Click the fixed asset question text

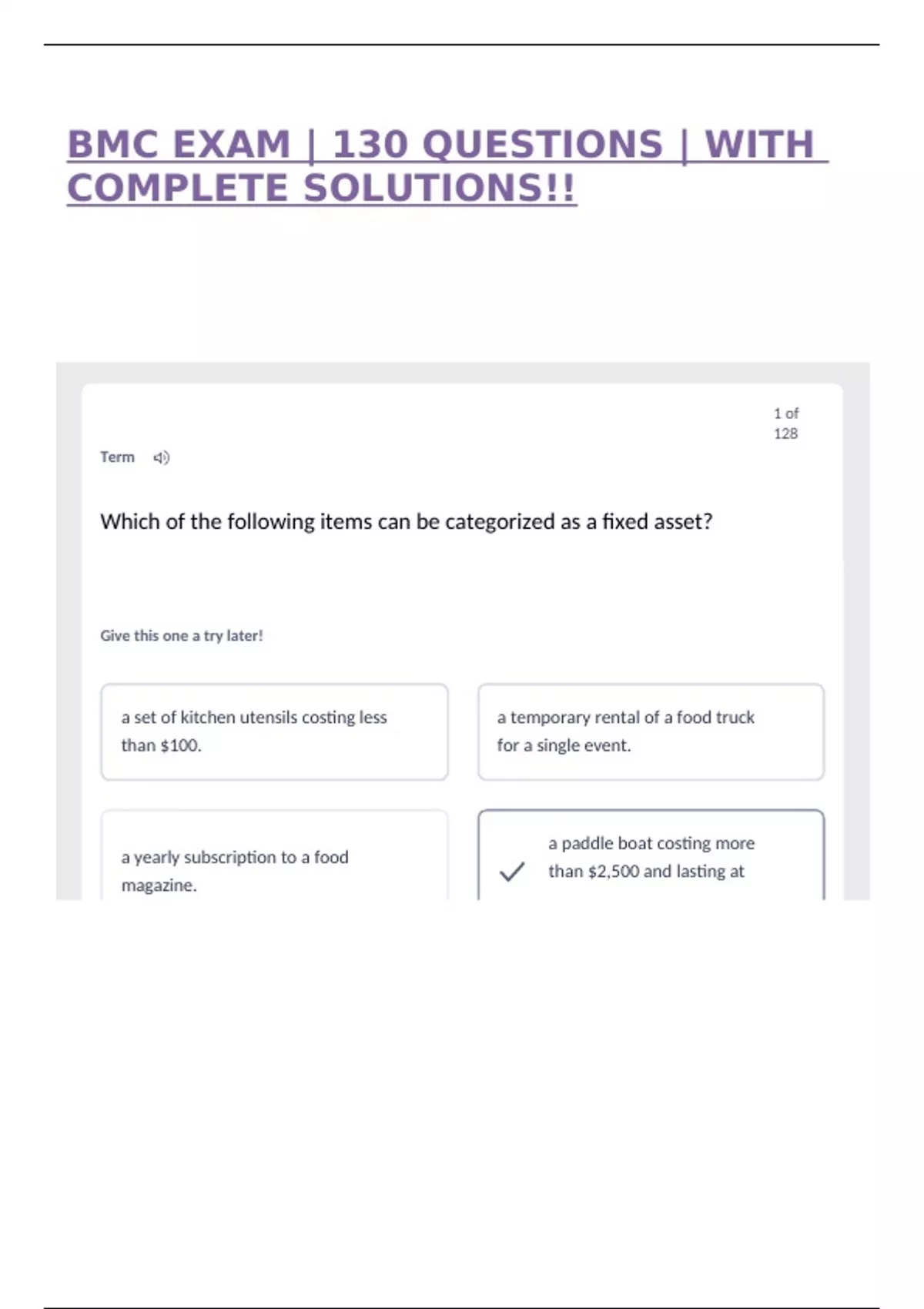click(x=406, y=522)
